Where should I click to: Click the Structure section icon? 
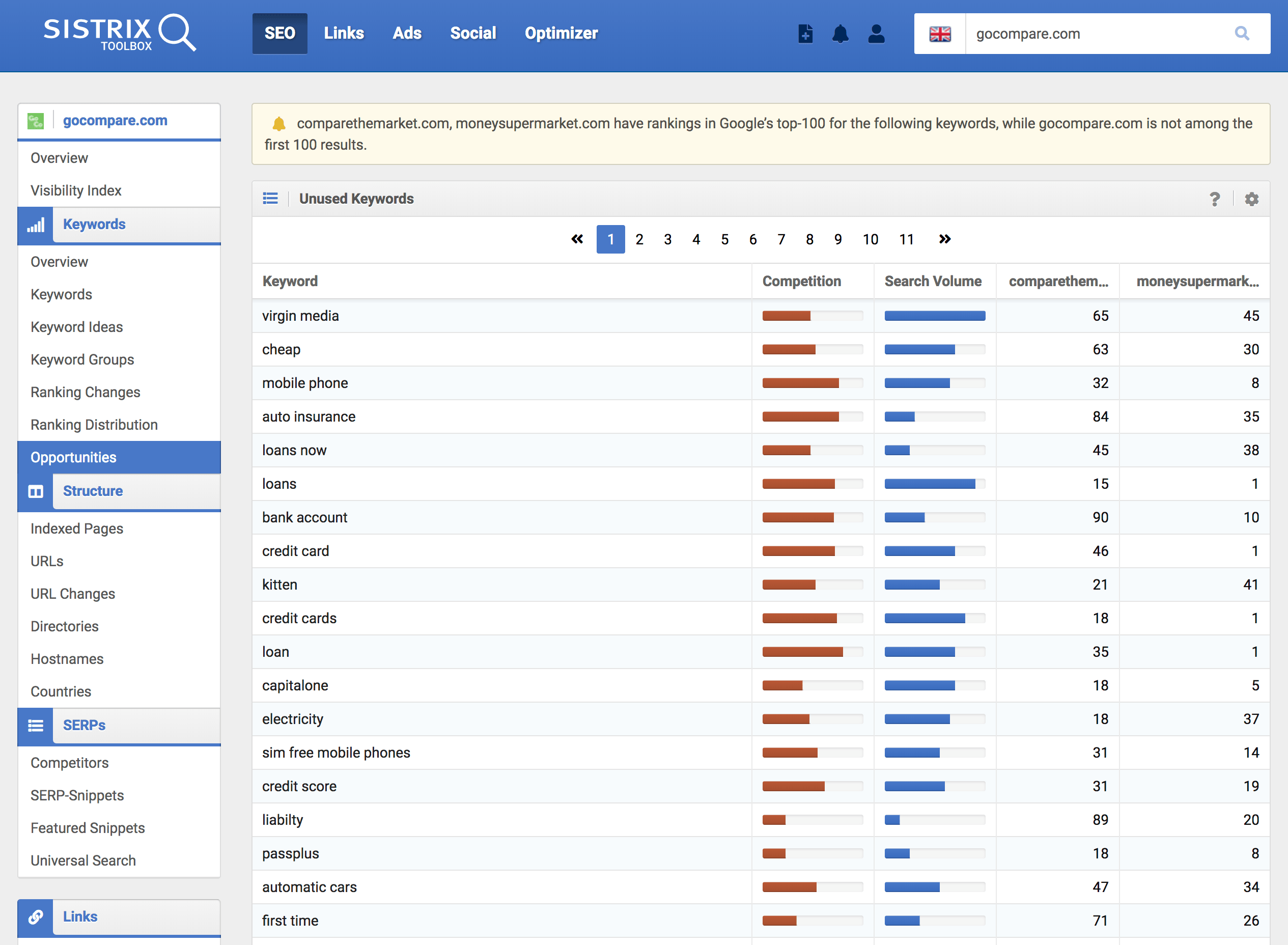tap(36, 491)
